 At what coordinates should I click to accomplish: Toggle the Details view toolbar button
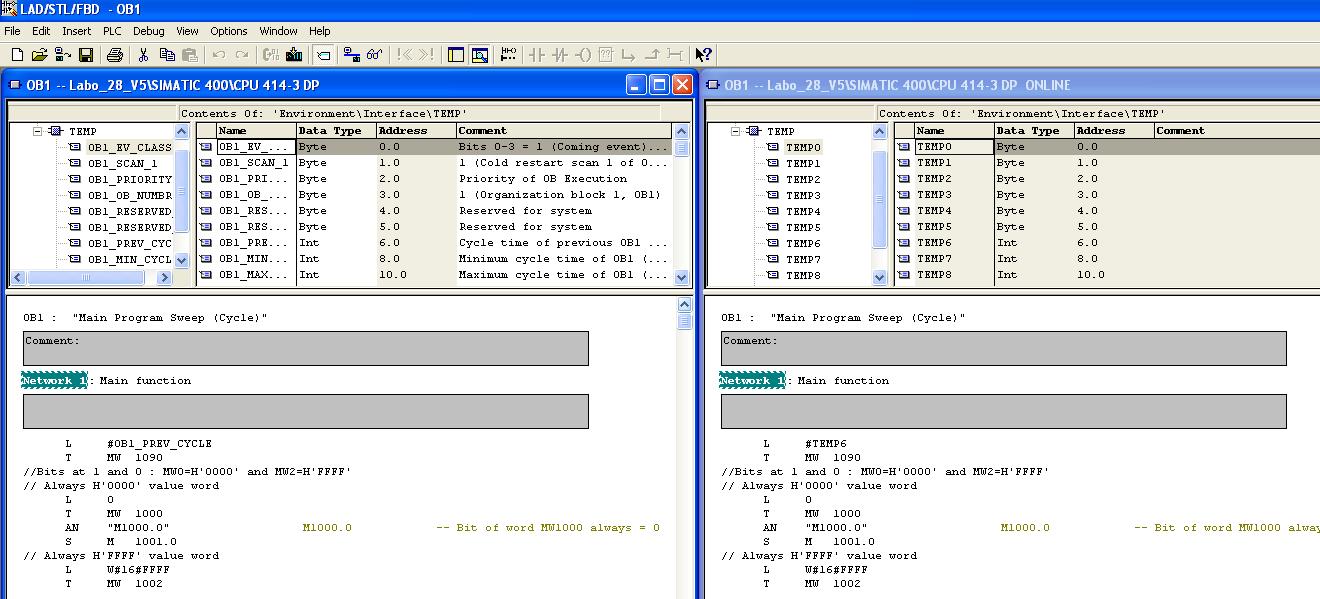[x=480, y=55]
